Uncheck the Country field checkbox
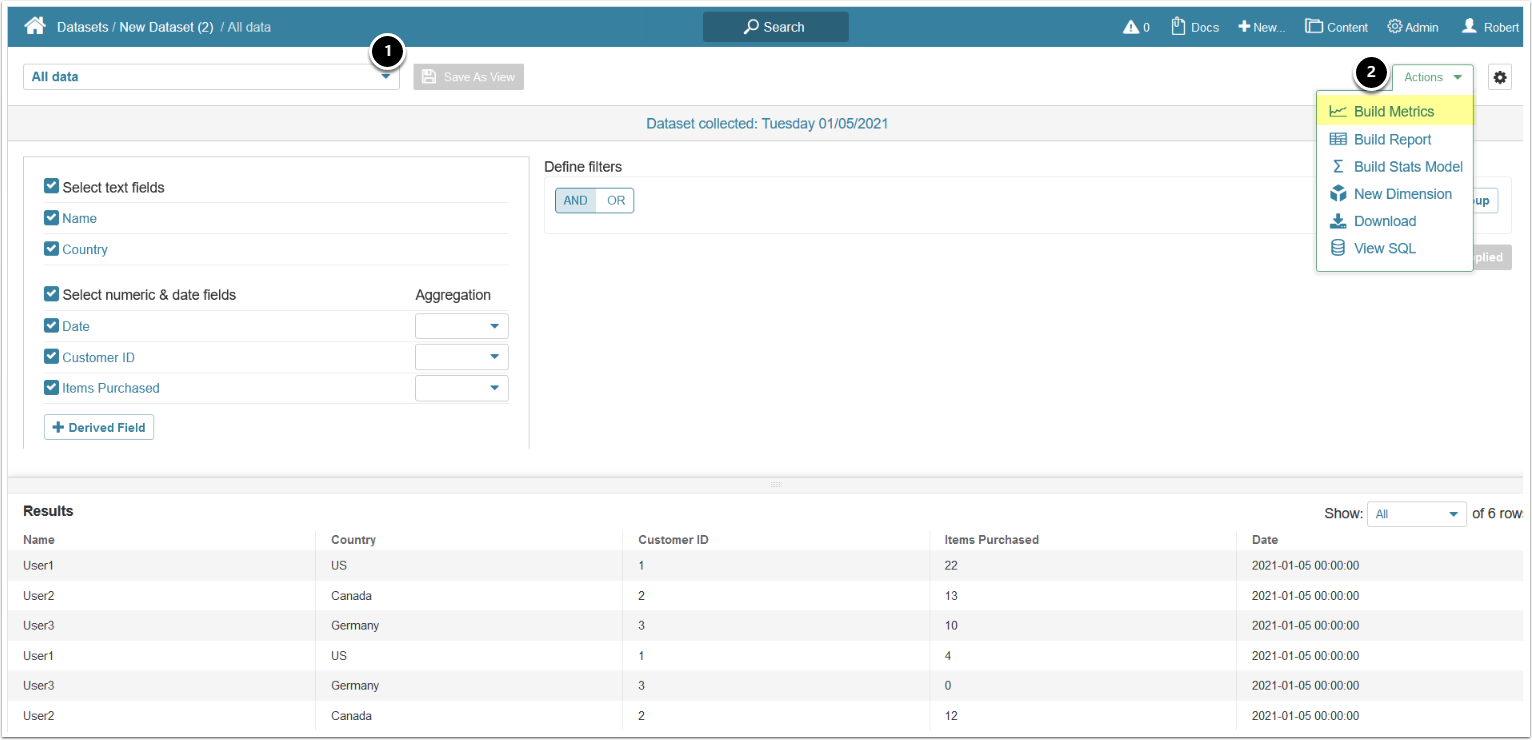The width and height of the screenshot is (1532, 740). coord(52,249)
